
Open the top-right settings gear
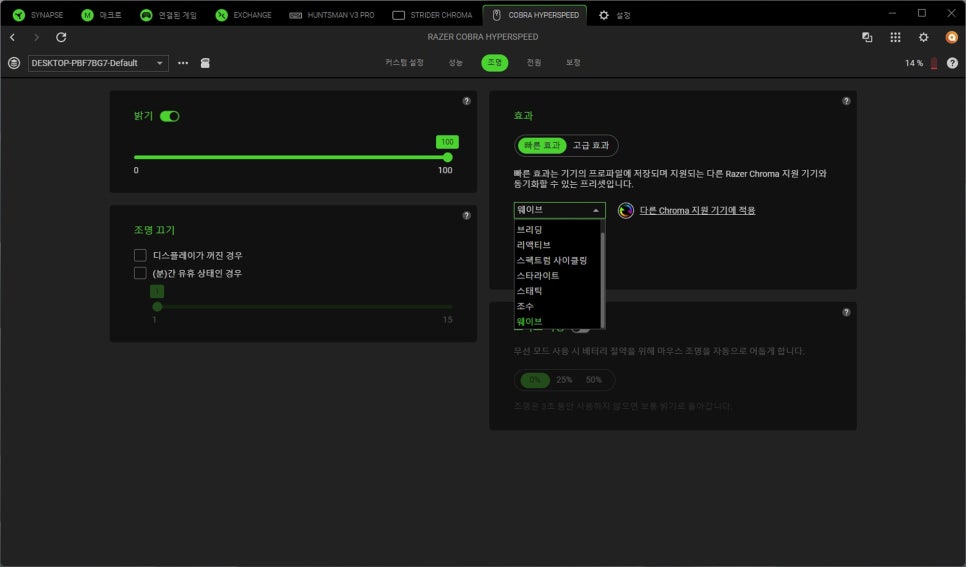pyautogui.click(x=923, y=38)
